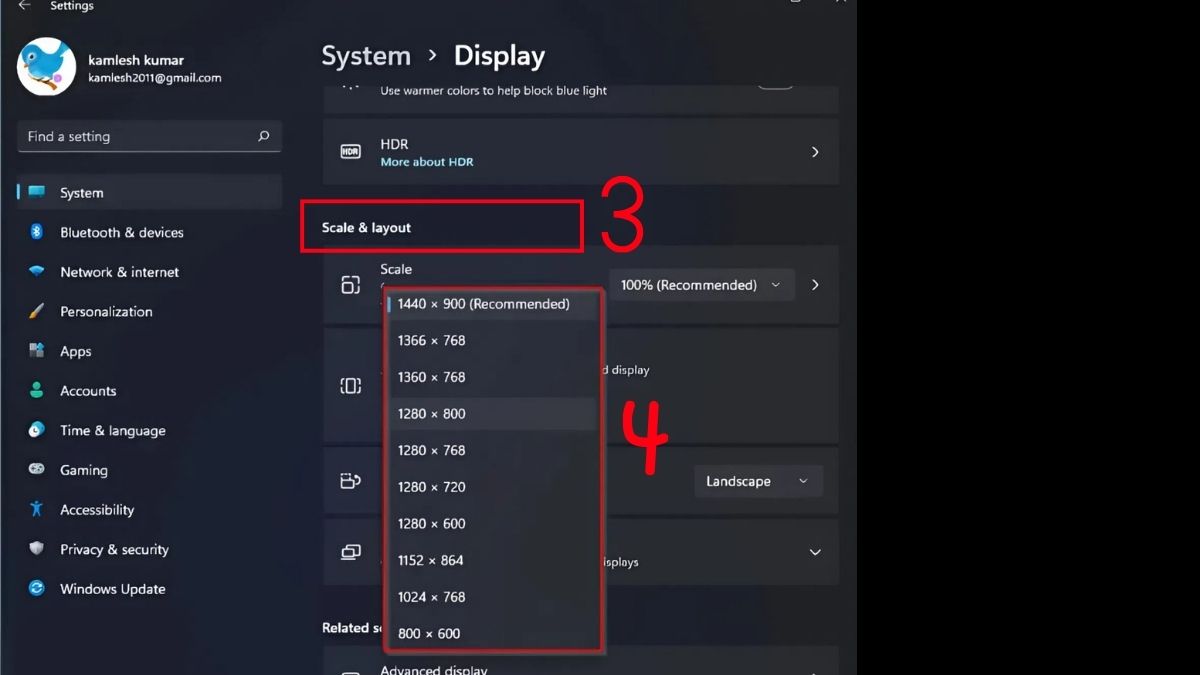
Task: Select the System monitor icon in sidebar
Action: pyautogui.click(x=37, y=192)
